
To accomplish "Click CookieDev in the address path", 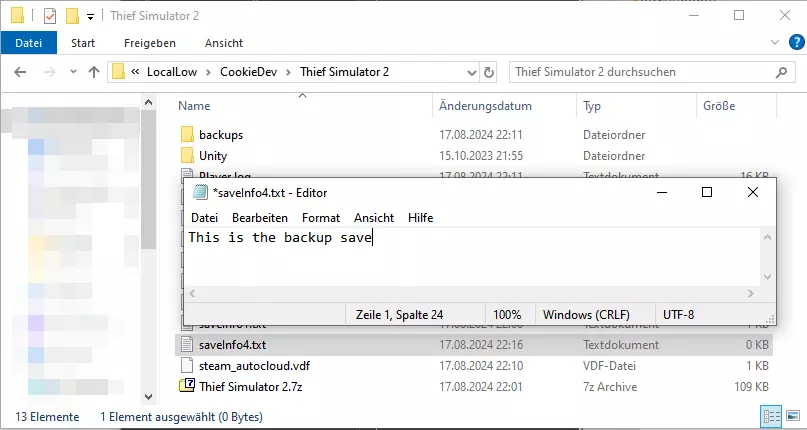I will (251, 72).
